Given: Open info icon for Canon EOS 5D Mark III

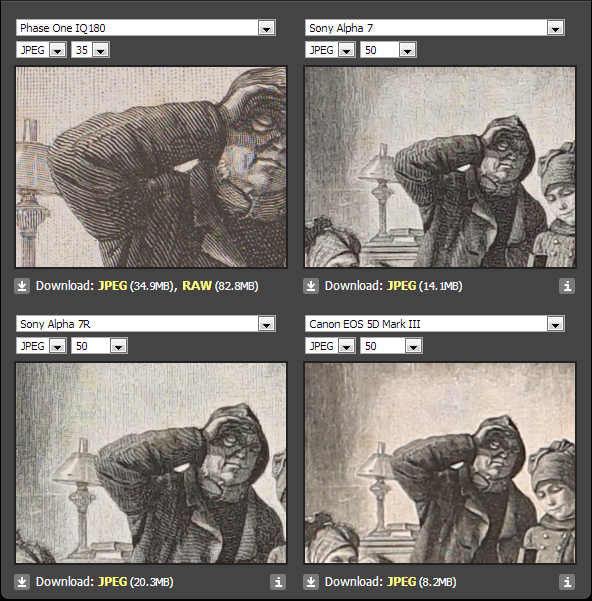Looking at the screenshot, I should (x=567, y=582).
